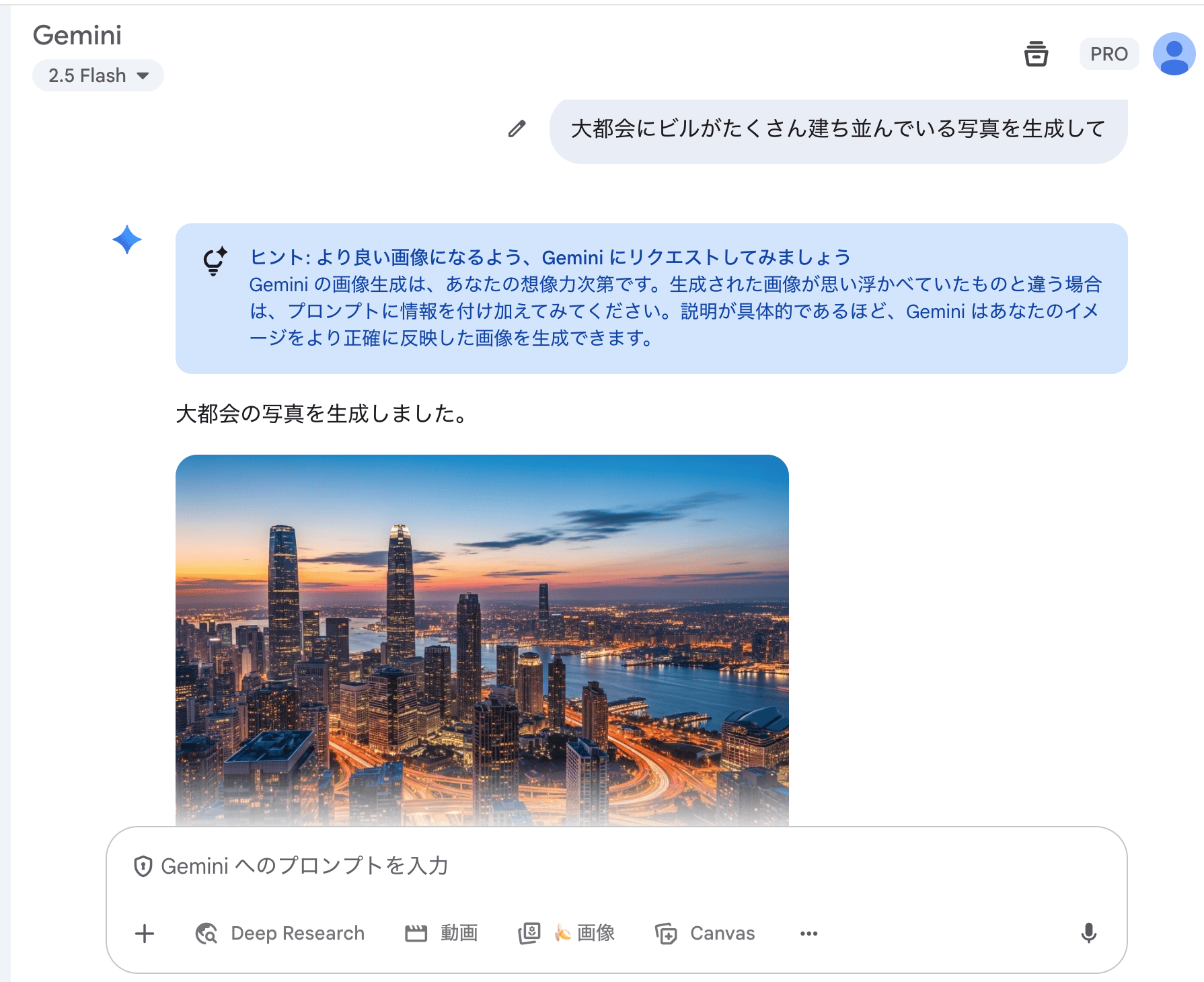Select the sent prompt message bubble
Screen dimensions: 1204x982
pos(837,129)
